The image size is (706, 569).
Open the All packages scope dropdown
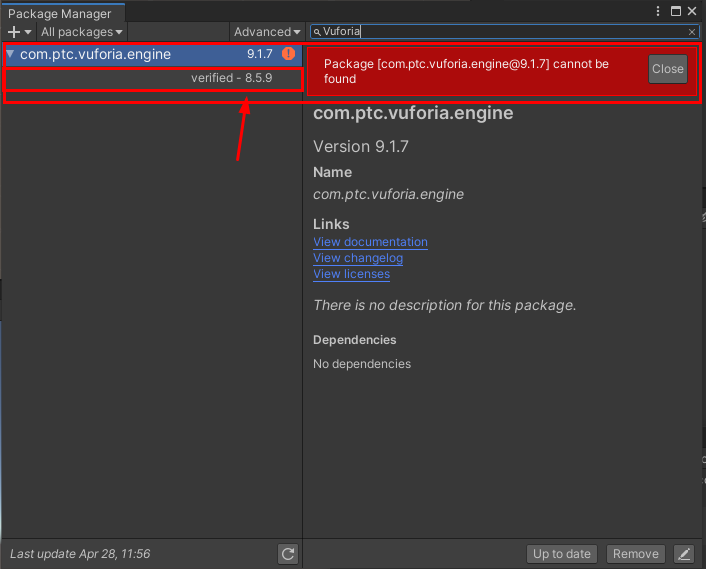point(81,32)
